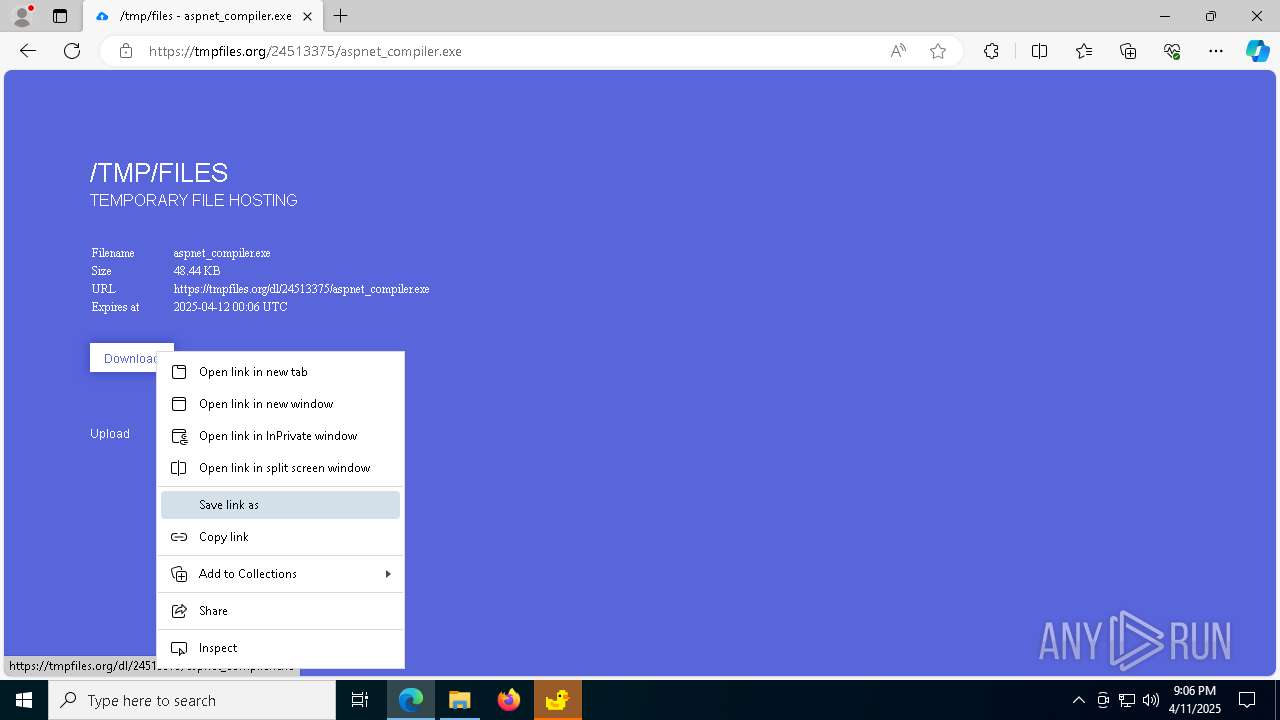Click the Download button
Image resolution: width=1280 pixels, height=720 pixels.
click(x=131, y=358)
